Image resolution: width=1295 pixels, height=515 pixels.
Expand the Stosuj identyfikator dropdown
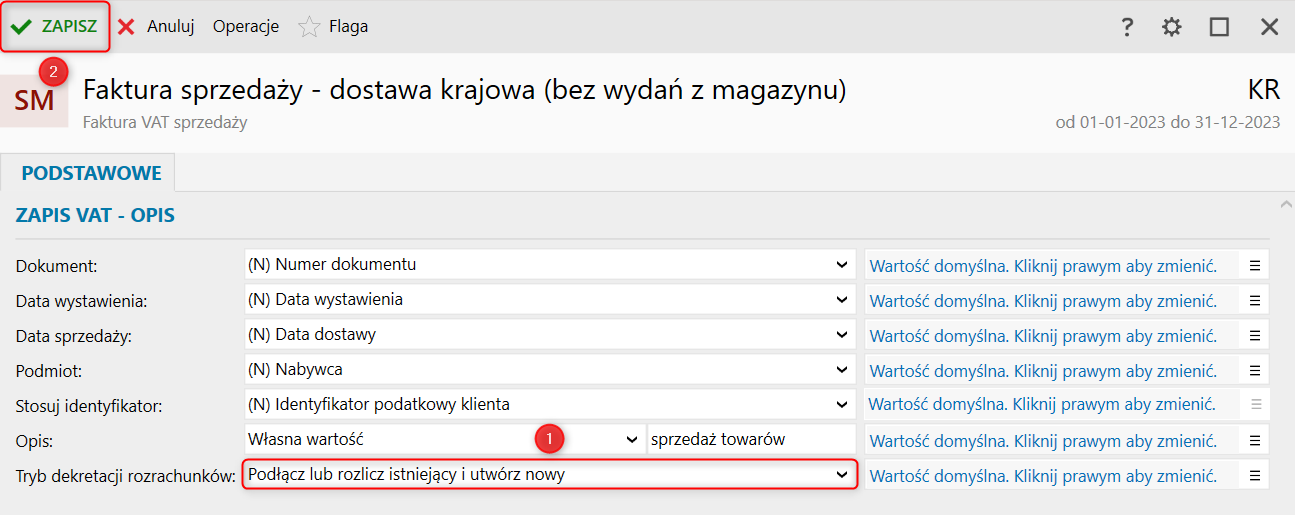coord(841,405)
